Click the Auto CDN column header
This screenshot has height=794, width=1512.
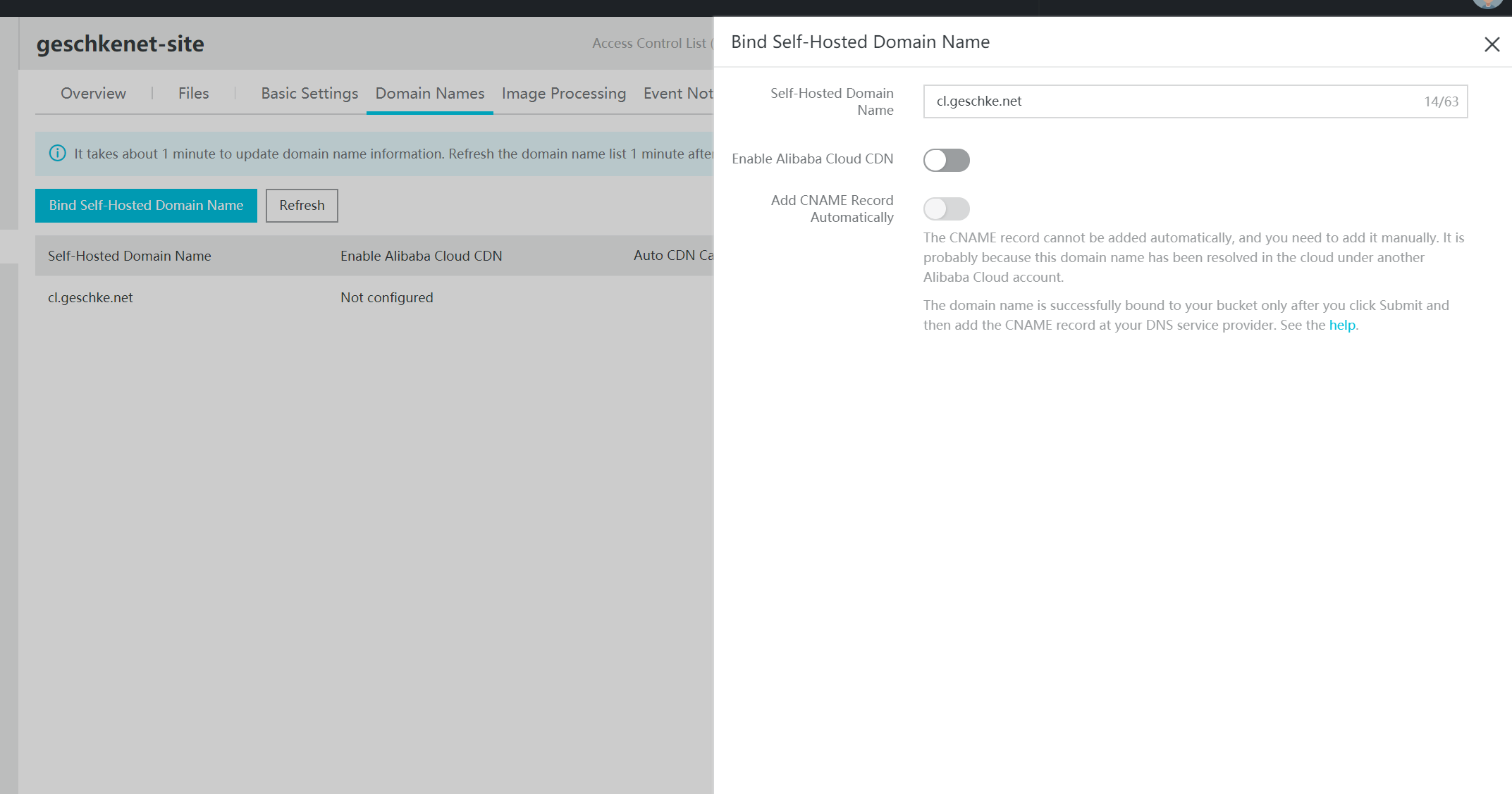pyautogui.click(x=673, y=255)
